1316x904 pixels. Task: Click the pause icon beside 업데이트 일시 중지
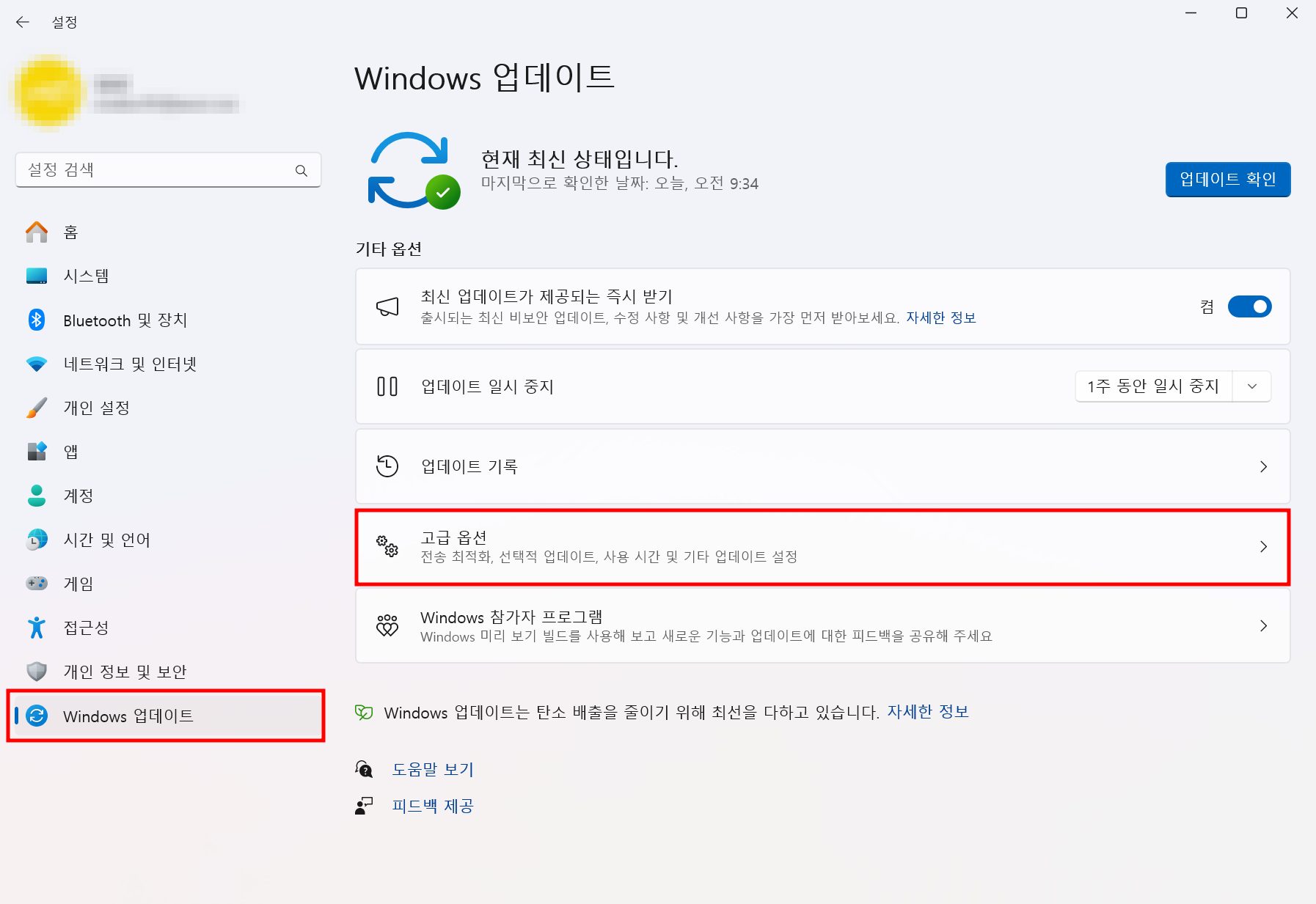click(387, 386)
